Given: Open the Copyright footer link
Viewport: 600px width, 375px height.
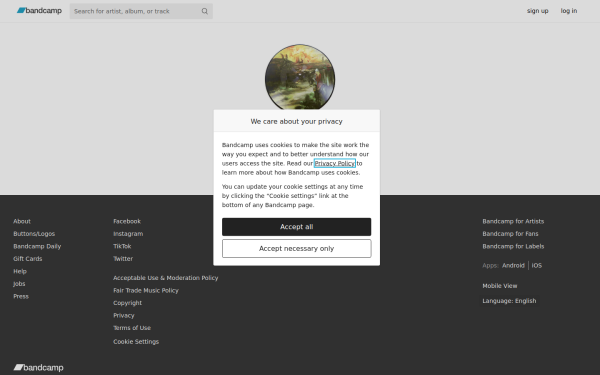Looking at the screenshot, I should (x=127, y=303).
